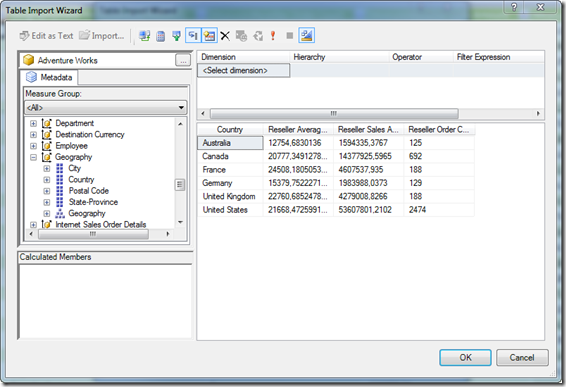
Task: Select the United States row cell
Action: click(x=230, y=210)
